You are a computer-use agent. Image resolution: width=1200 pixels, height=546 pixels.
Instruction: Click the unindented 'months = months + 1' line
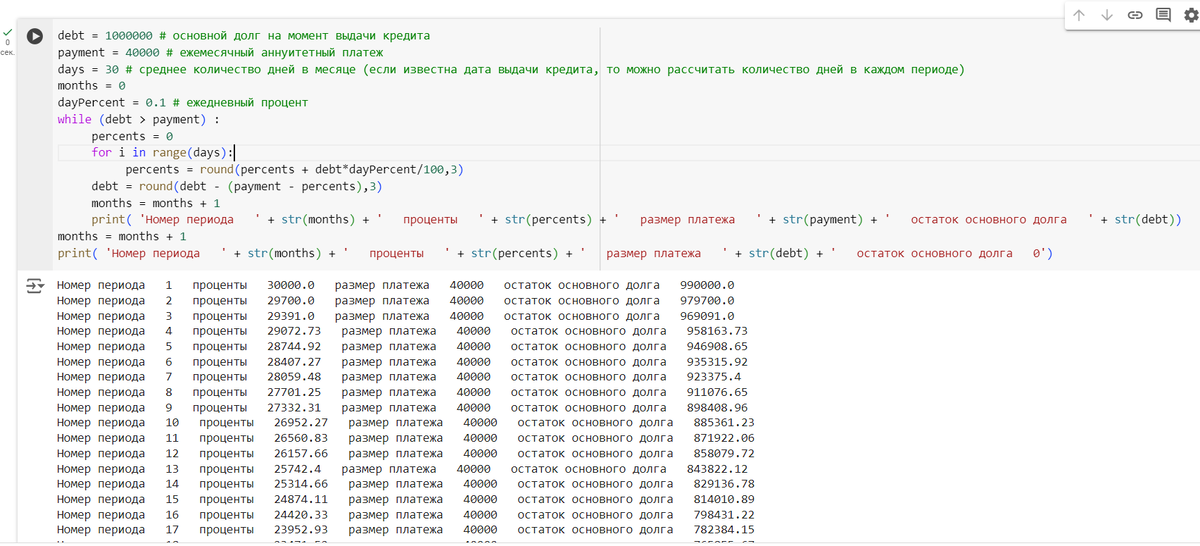[x=122, y=236]
